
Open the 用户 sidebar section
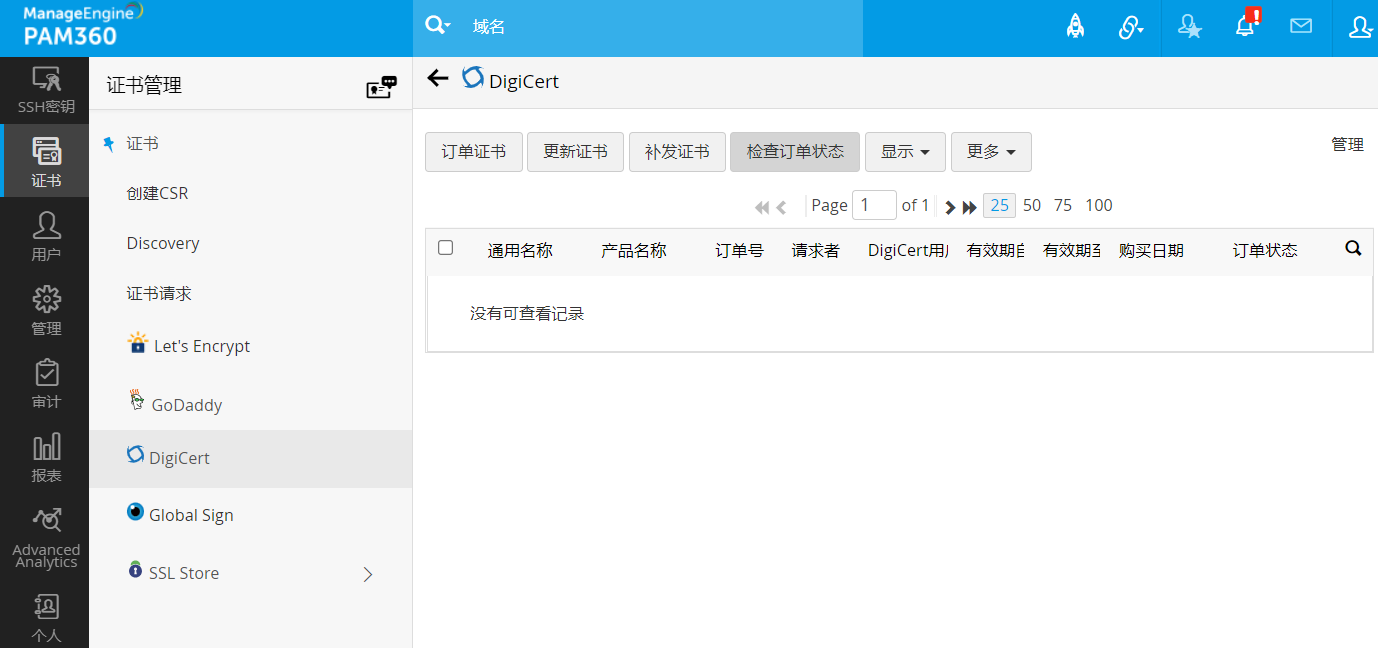[46, 235]
